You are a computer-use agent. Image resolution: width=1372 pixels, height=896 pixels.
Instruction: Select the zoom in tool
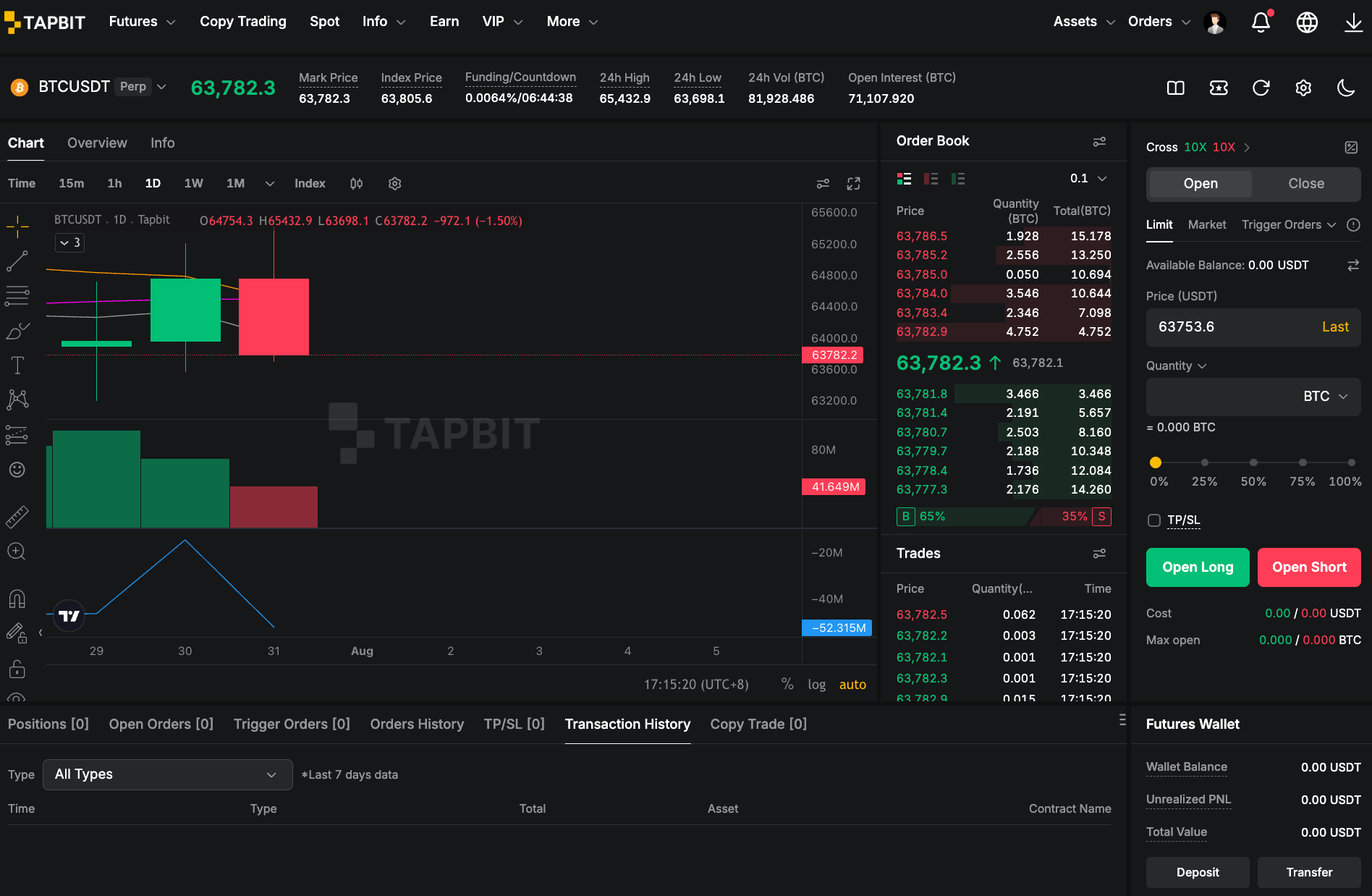(17, 551)
